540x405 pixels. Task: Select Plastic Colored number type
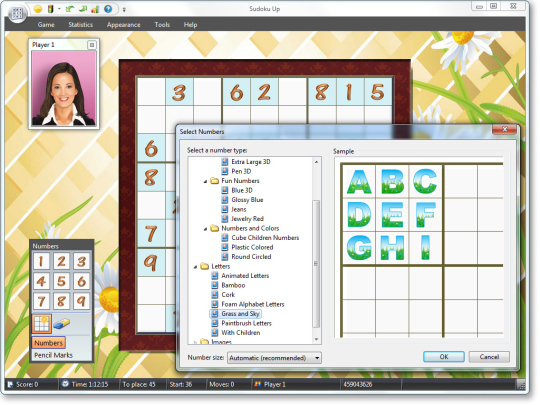[x=252, y=247]
